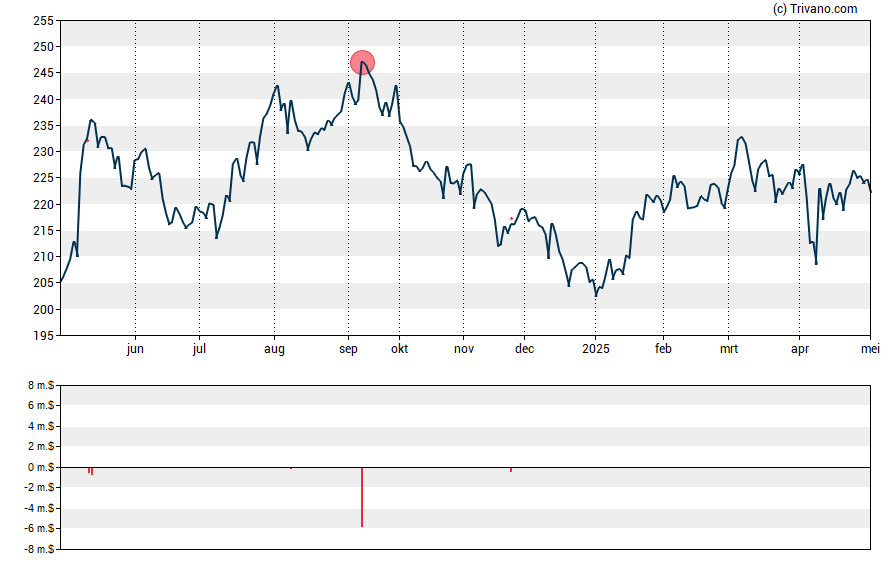Click the 'dec' x-axis label
The width and height of the screenshot is (888, 565).
[x=524, y=349]
